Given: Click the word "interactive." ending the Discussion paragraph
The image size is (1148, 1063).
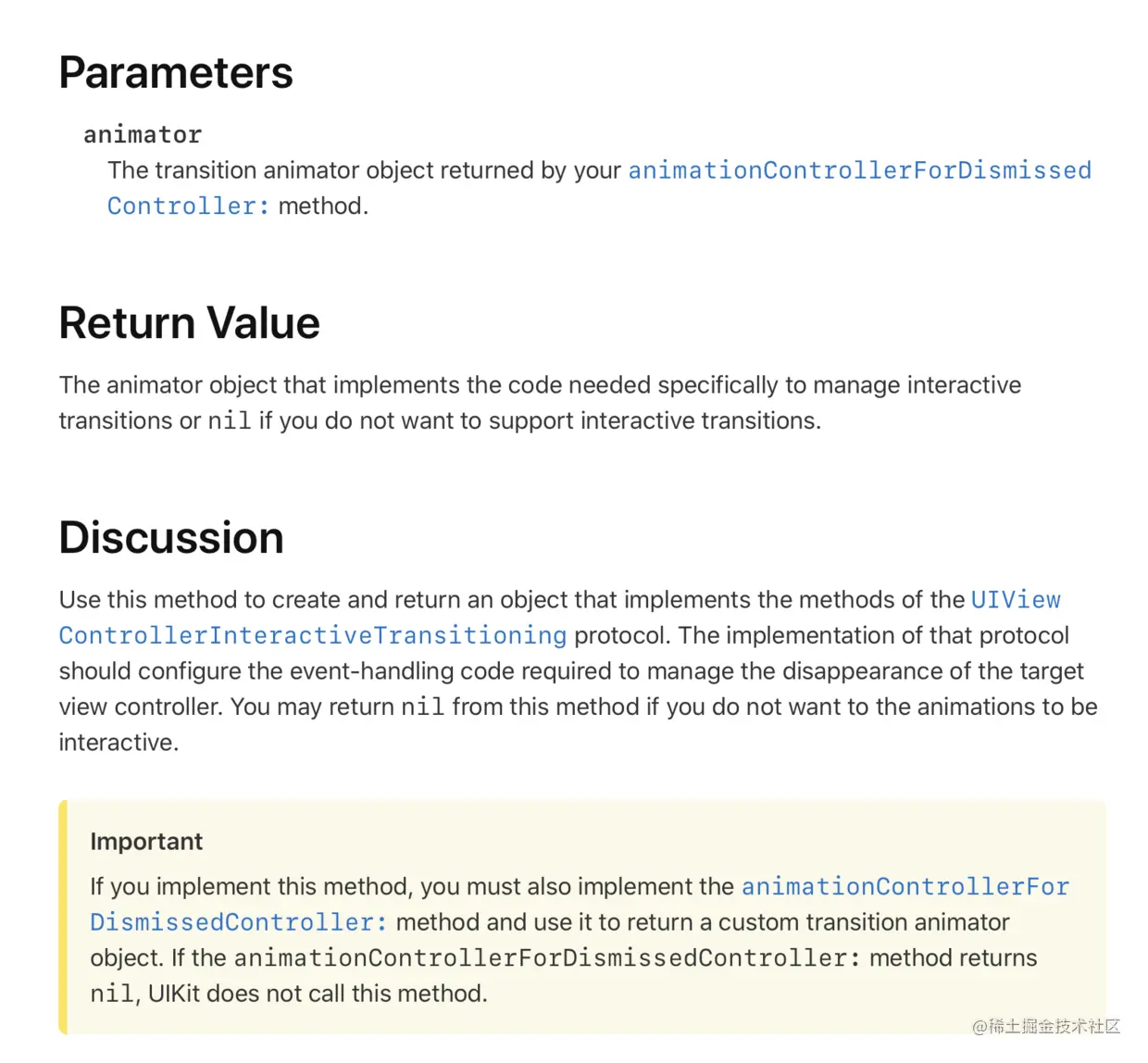Looking at the screenshot, I should click(119, 743).
